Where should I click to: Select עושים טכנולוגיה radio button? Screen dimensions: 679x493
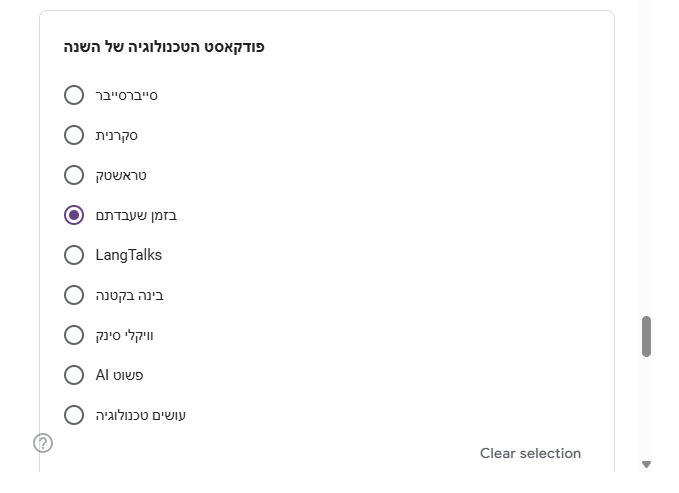point(74,415)
